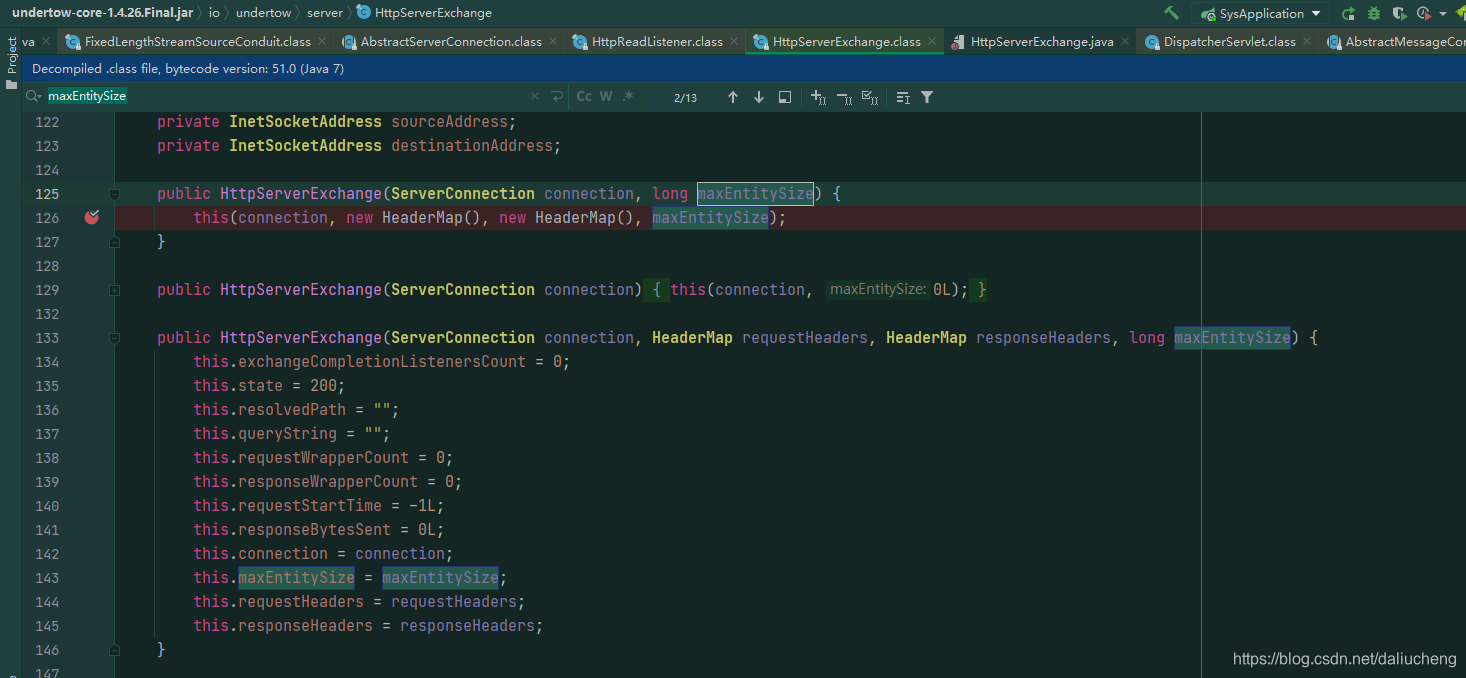Click the Project folder icon in sidebar
This screenshot has width=1466, height=678.
11,85
